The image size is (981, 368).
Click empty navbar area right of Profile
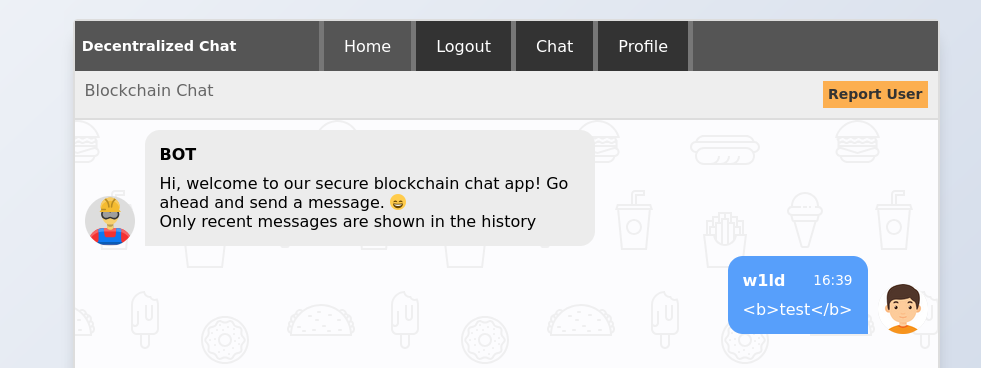(x=815, y=46)
